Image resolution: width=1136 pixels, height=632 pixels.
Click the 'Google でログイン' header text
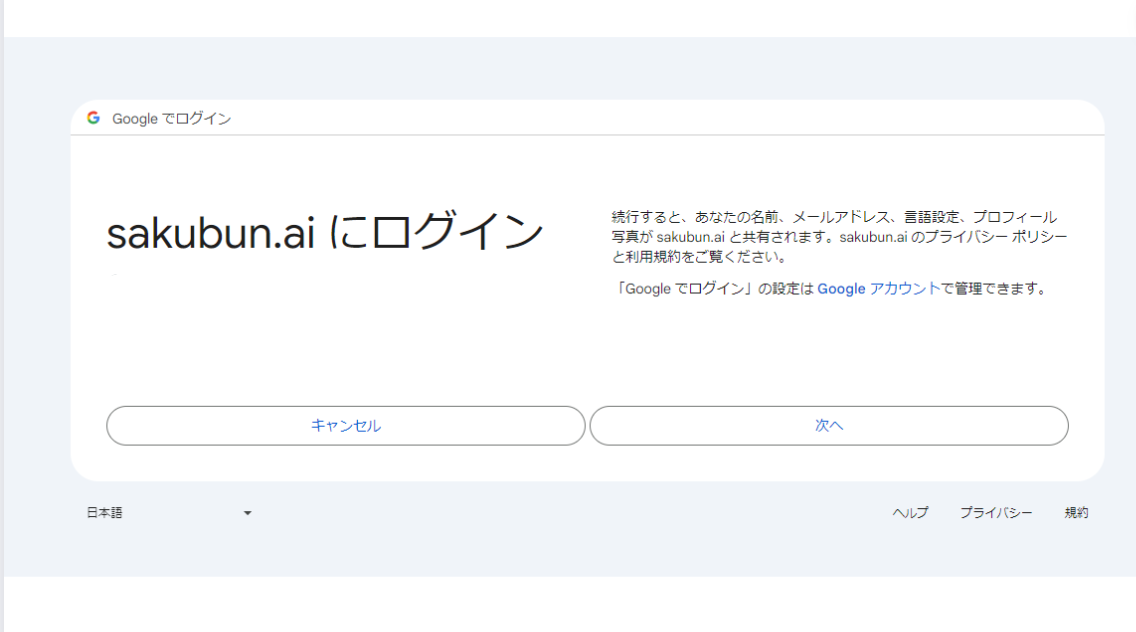[171, 118]
